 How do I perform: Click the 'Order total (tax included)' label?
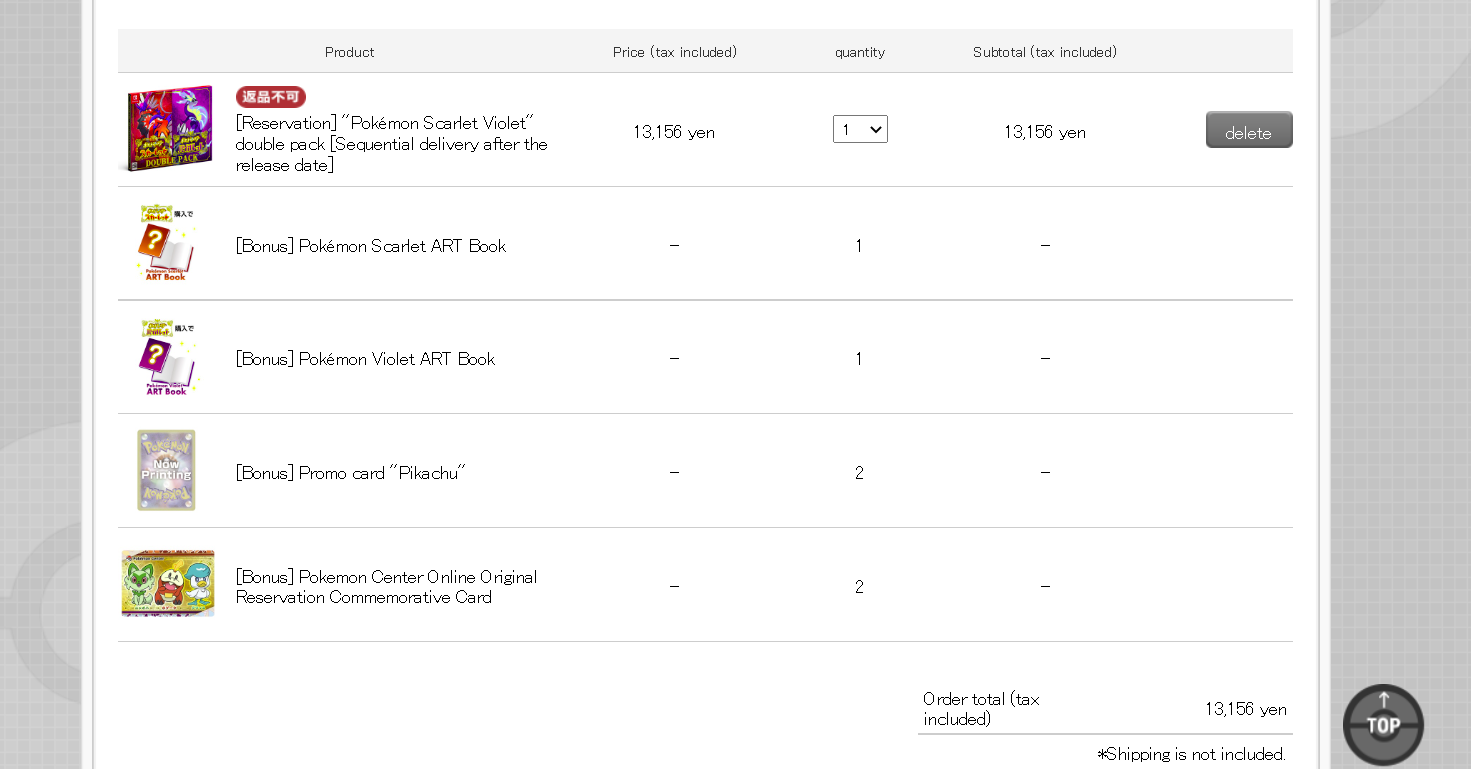pyautogui.click(x=981, y=709)
